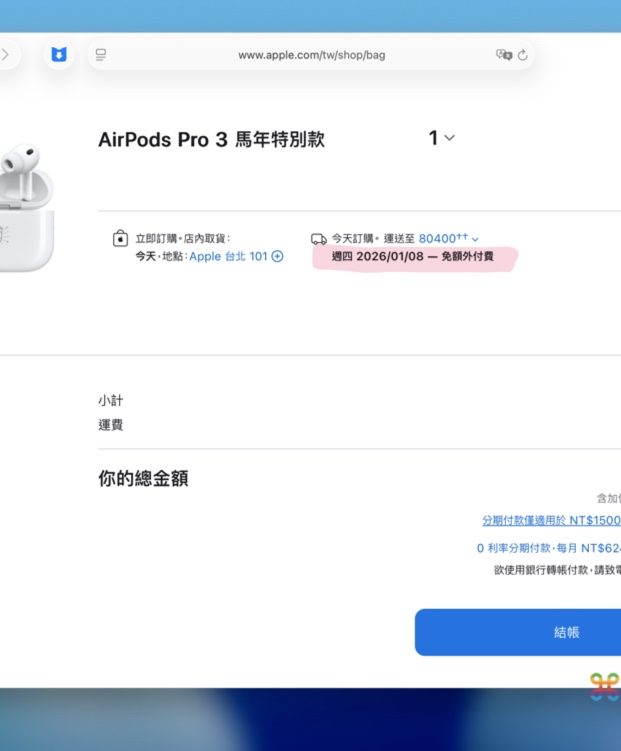Reload the page with the refresh icon
This screenshot has height=751, width=621.
pos(522,55)
